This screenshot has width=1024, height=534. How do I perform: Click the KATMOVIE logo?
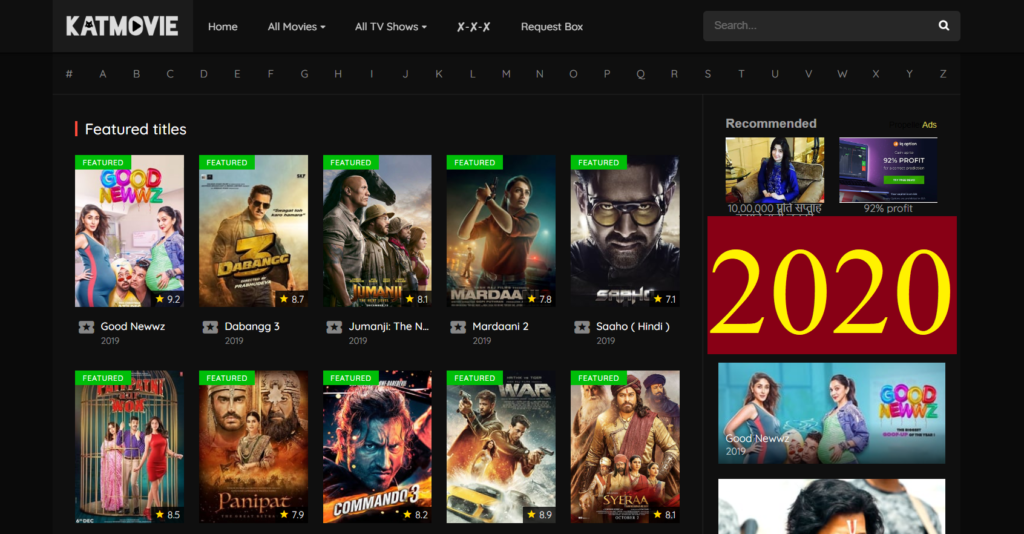click(122, 26)
